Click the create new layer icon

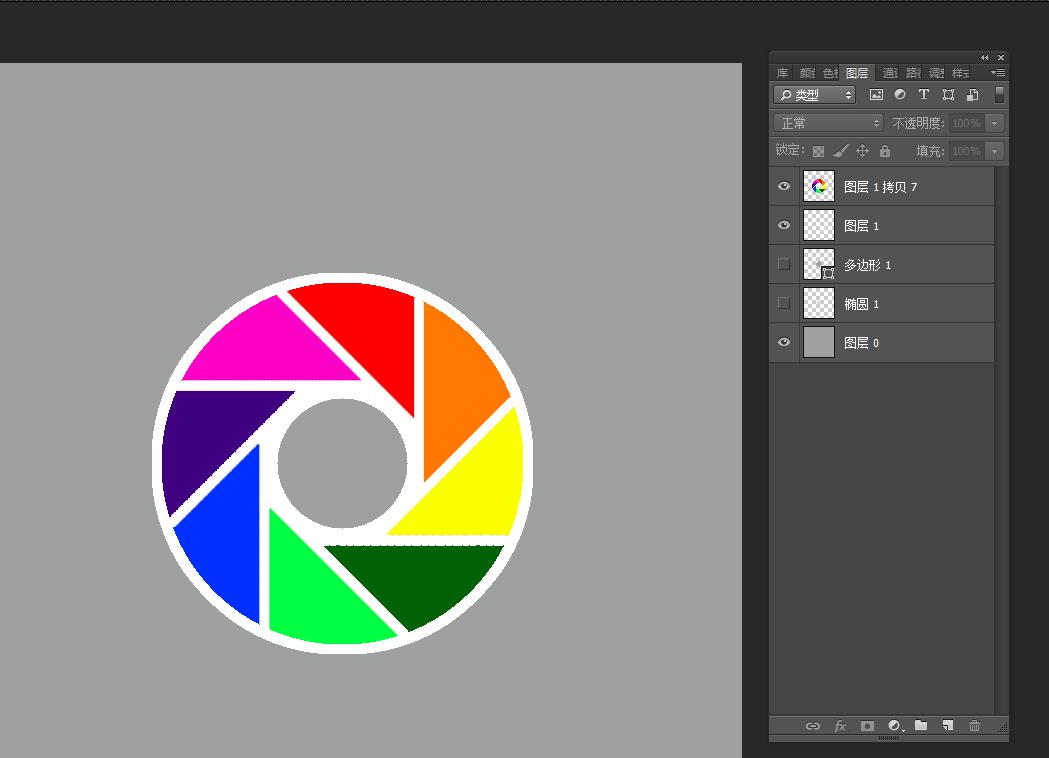click(947, 726)
